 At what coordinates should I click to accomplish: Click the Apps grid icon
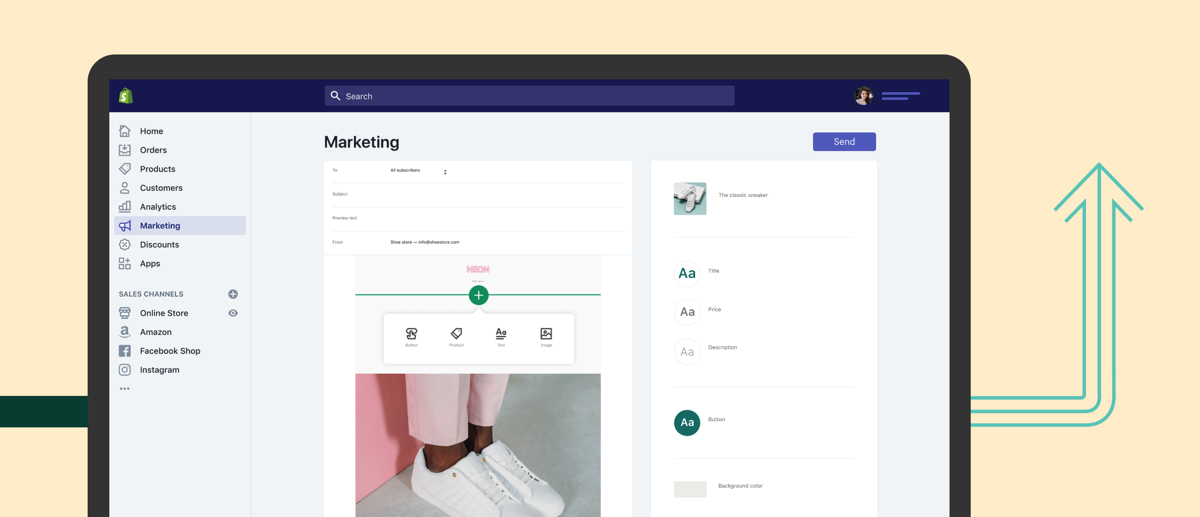point(125,264)
